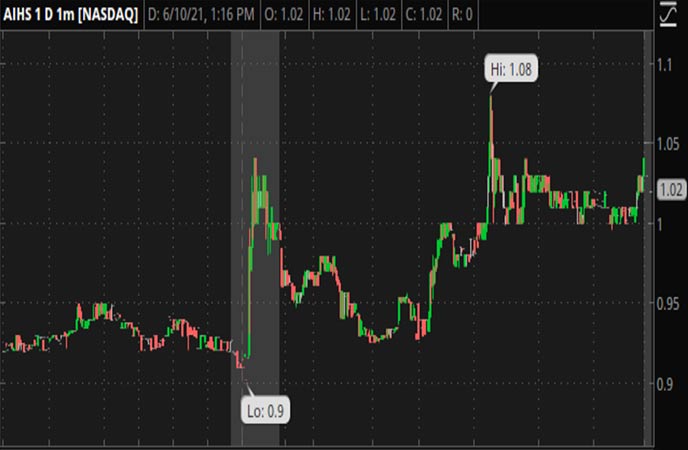Screen dimensions: 688x450
Task: Click the range value R: 0
Action: click(x=462, y=14)
